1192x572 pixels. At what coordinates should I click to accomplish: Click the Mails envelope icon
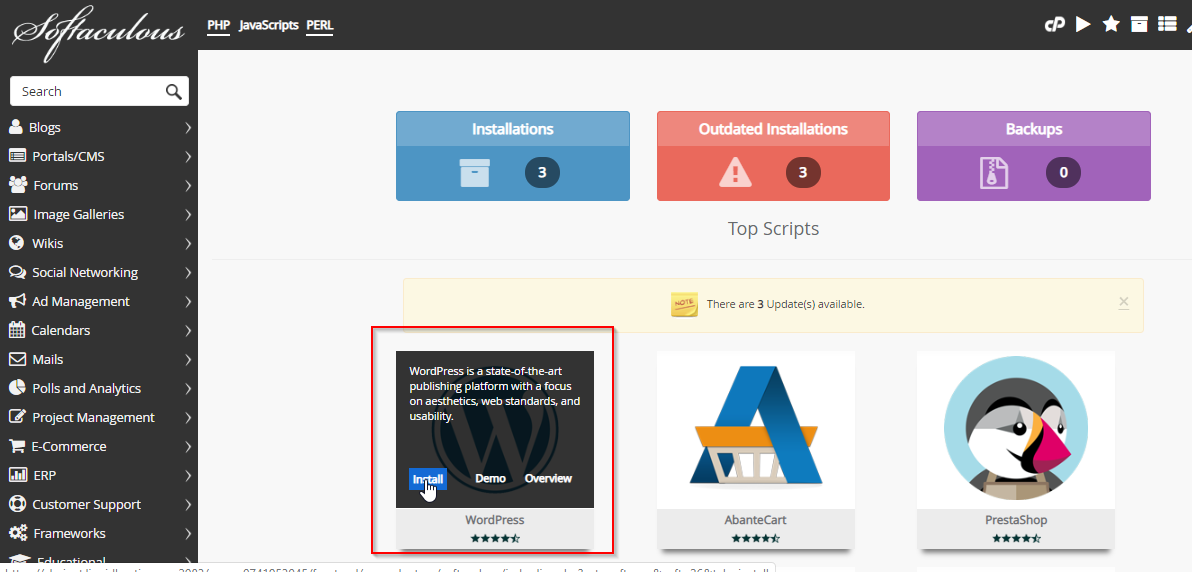point(17,359)
